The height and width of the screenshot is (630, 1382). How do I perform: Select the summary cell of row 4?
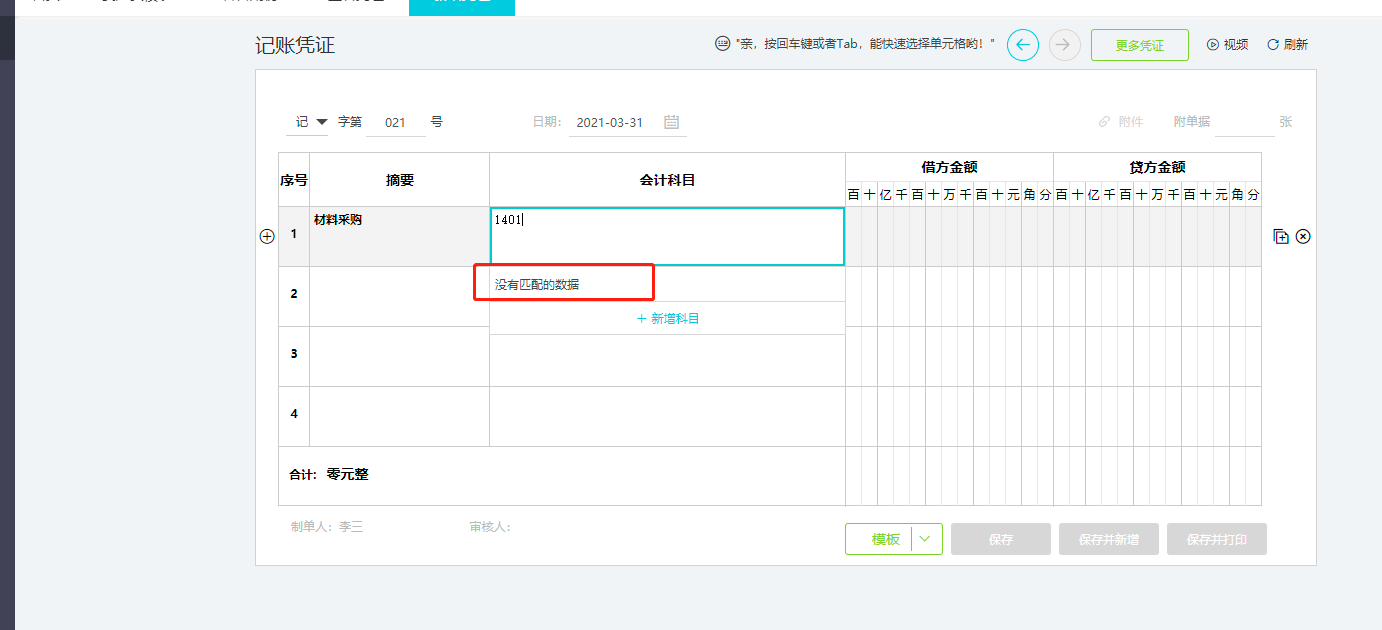pyautogui.click(x=399, y=416)
